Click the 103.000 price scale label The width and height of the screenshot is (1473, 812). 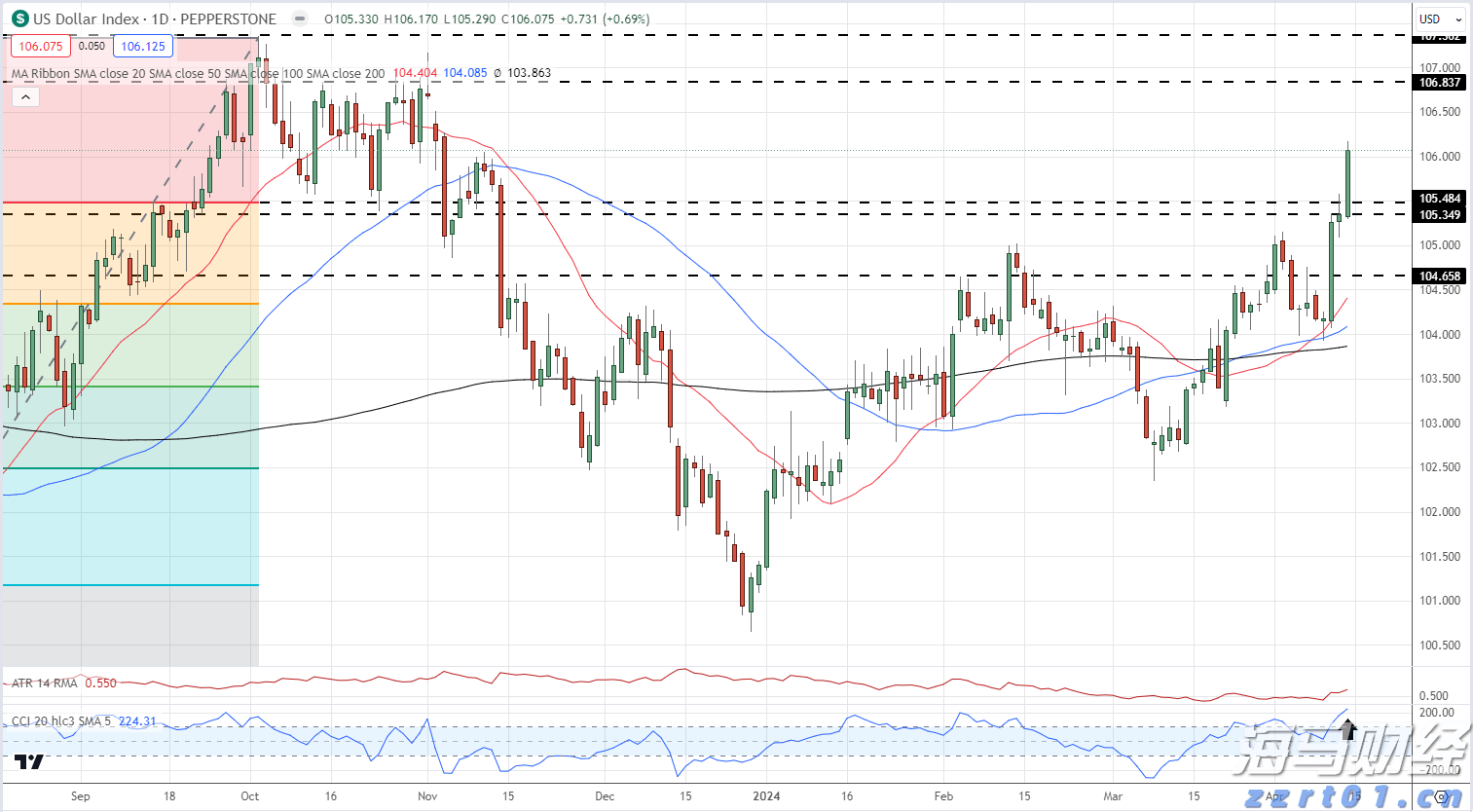(1440, 424)
